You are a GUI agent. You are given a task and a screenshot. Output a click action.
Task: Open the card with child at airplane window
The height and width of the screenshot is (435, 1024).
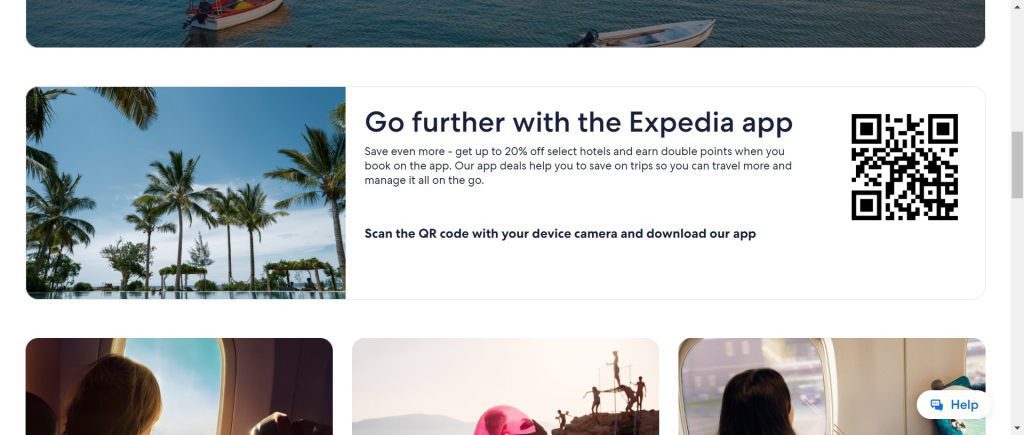pyautogui.click(x=179, y=387)
